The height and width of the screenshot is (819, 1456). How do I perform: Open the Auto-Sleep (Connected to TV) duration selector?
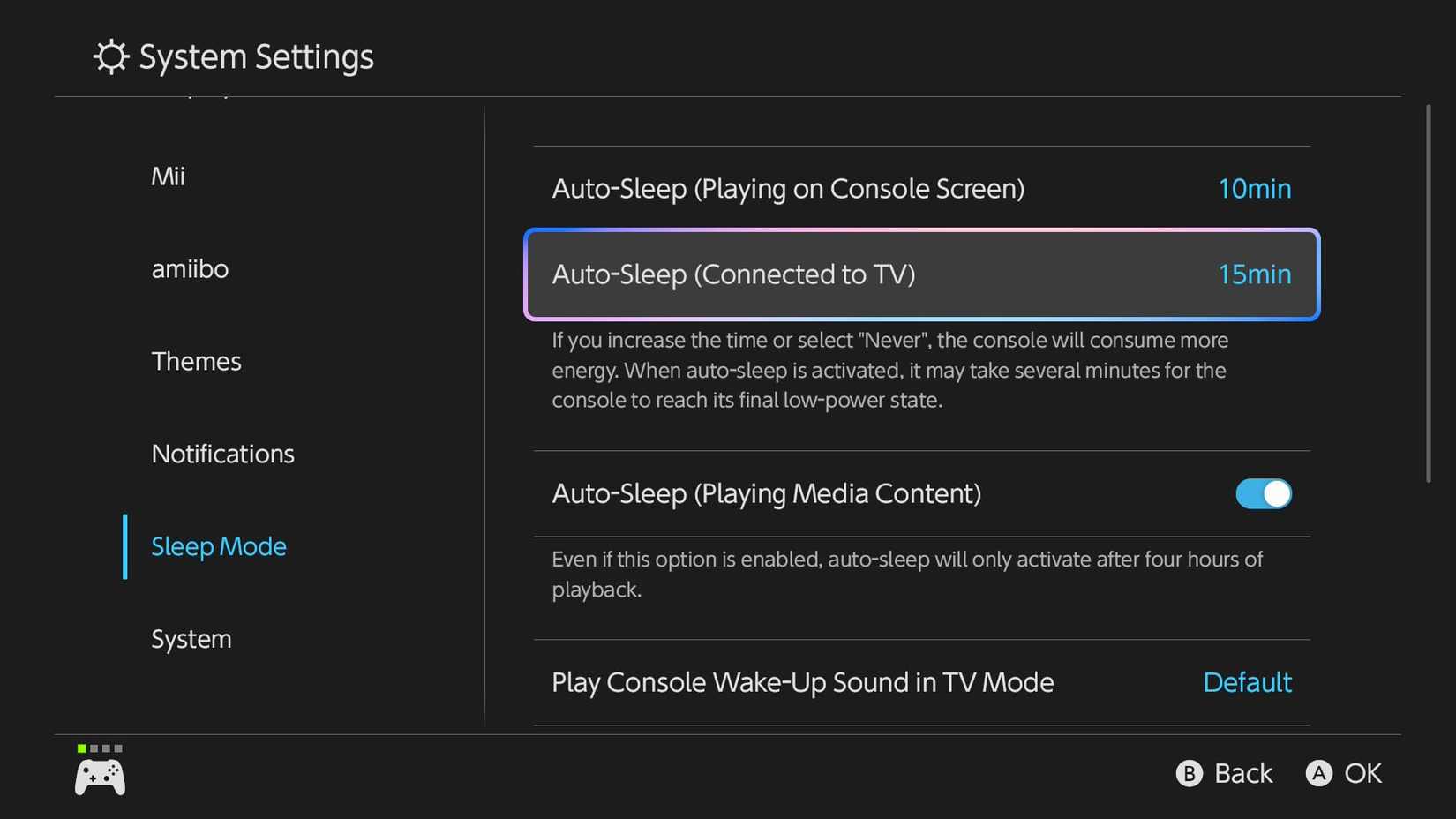920,274
